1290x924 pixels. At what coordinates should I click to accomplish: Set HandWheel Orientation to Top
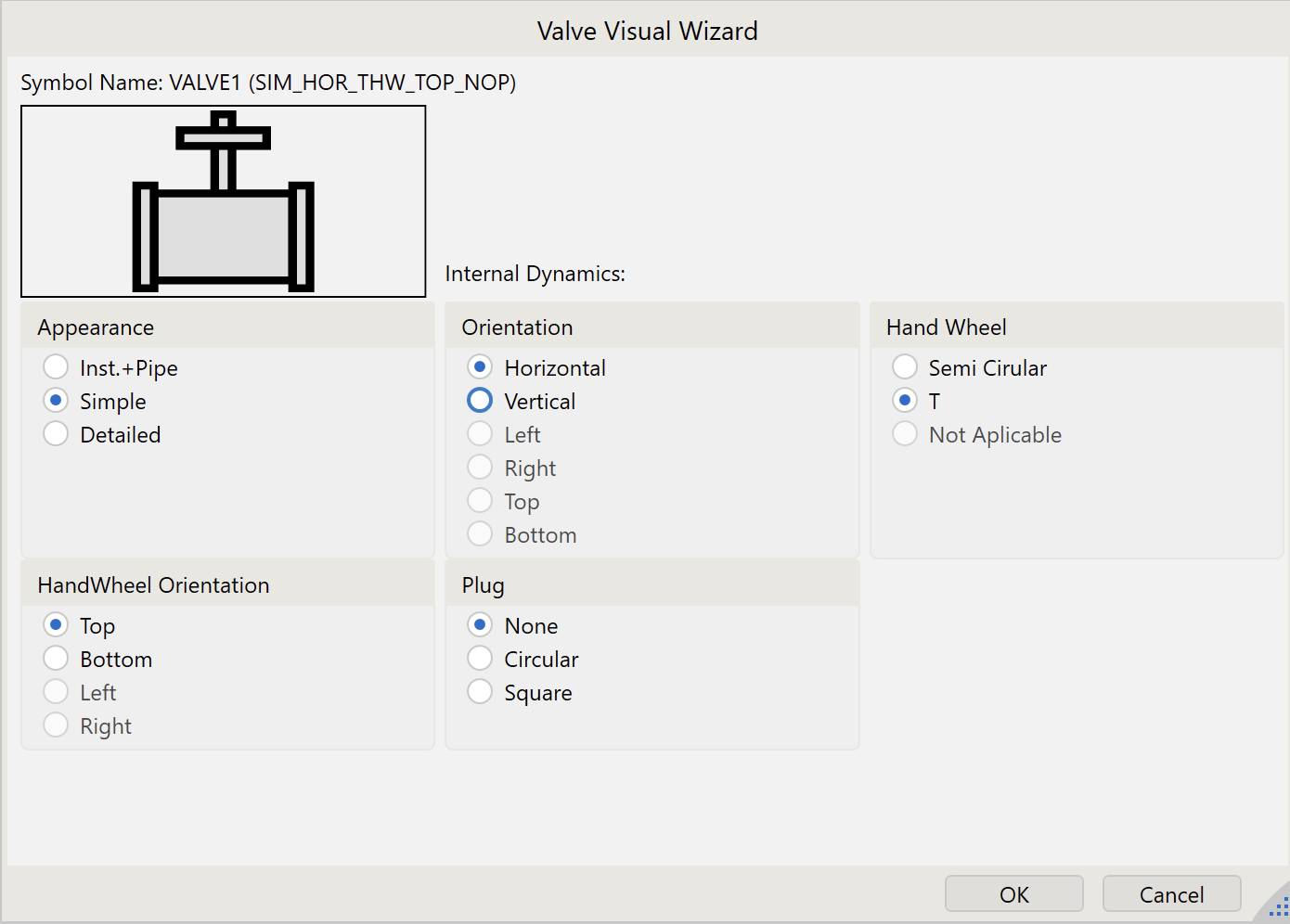57,625
